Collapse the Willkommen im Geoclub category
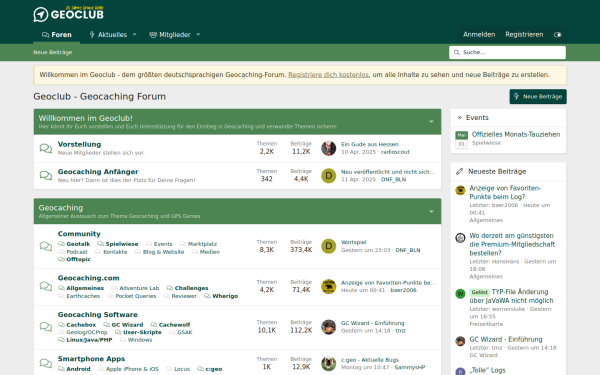This screenshot has height=375, width=600. (431, 122)
